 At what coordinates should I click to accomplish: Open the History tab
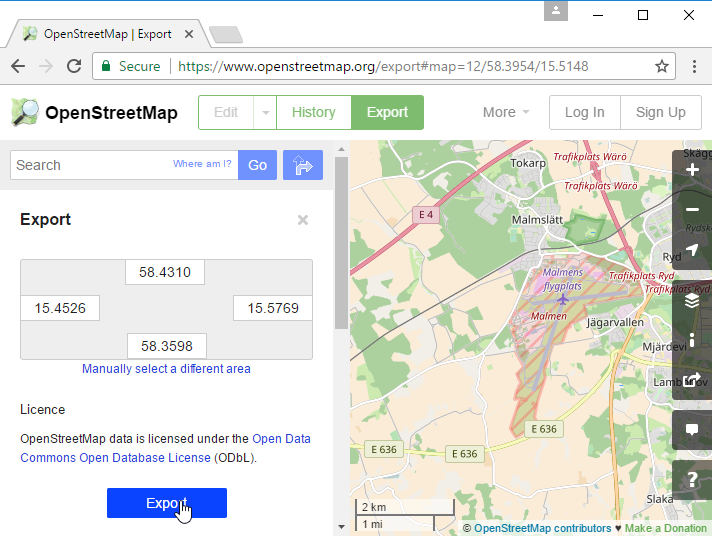[314, 112]
